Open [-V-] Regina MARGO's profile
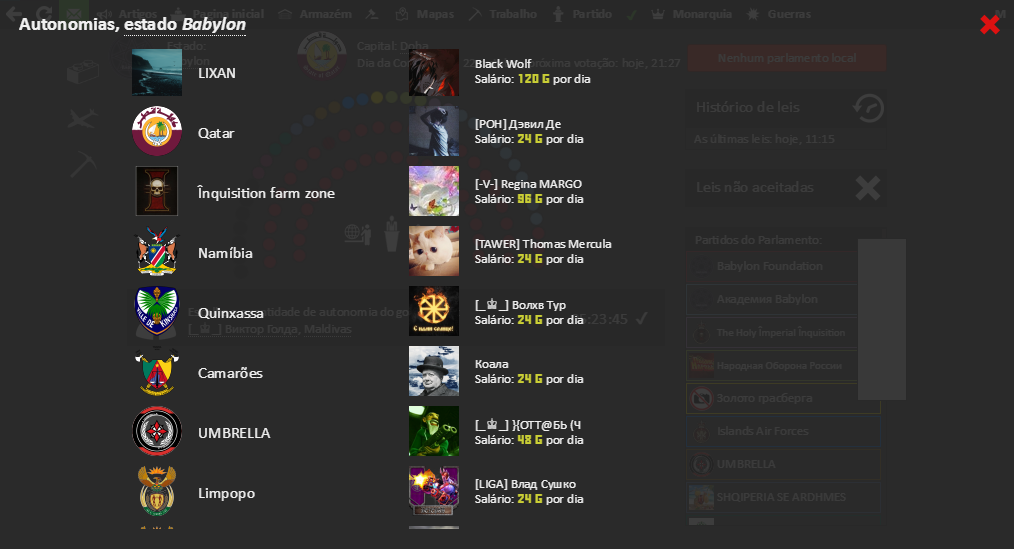This screenshot has height=549, width=1014. coord(528,184)
